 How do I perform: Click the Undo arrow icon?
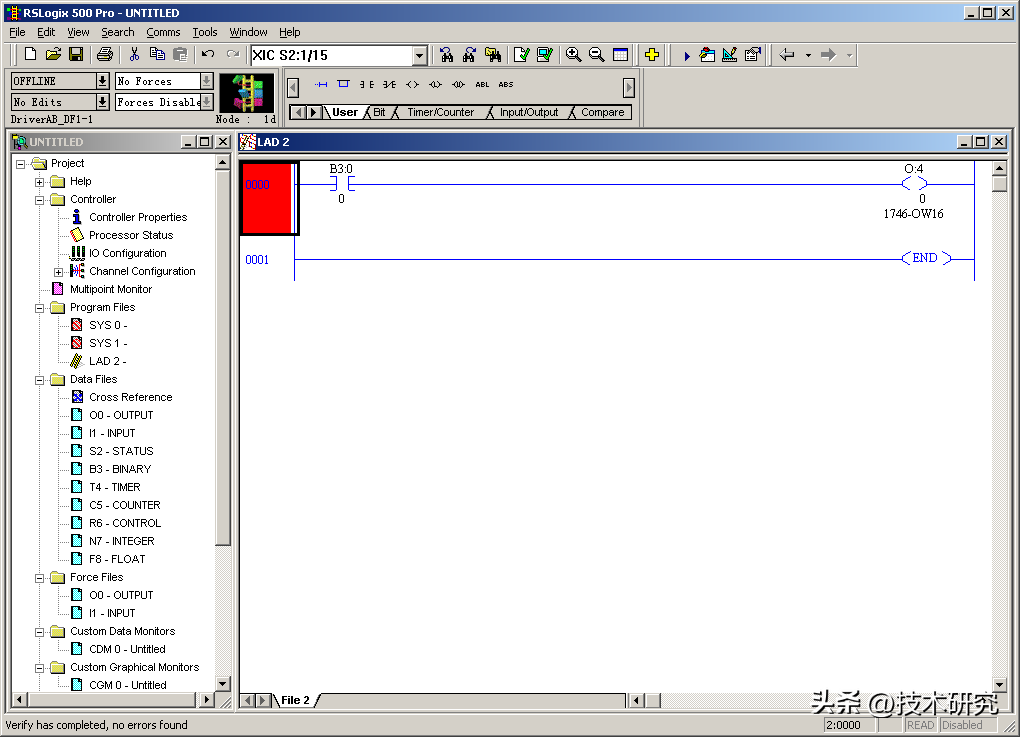[x=208, y=55]
